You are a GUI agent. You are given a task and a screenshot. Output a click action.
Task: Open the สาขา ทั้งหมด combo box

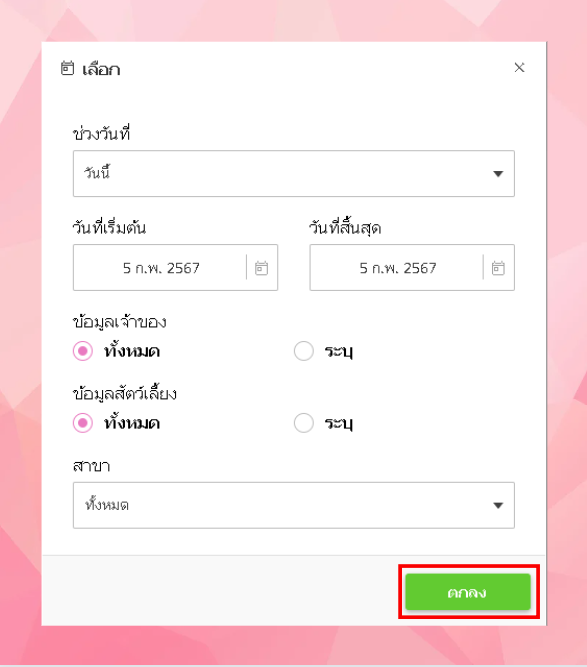pyautogui.click(x=294, y=505)
